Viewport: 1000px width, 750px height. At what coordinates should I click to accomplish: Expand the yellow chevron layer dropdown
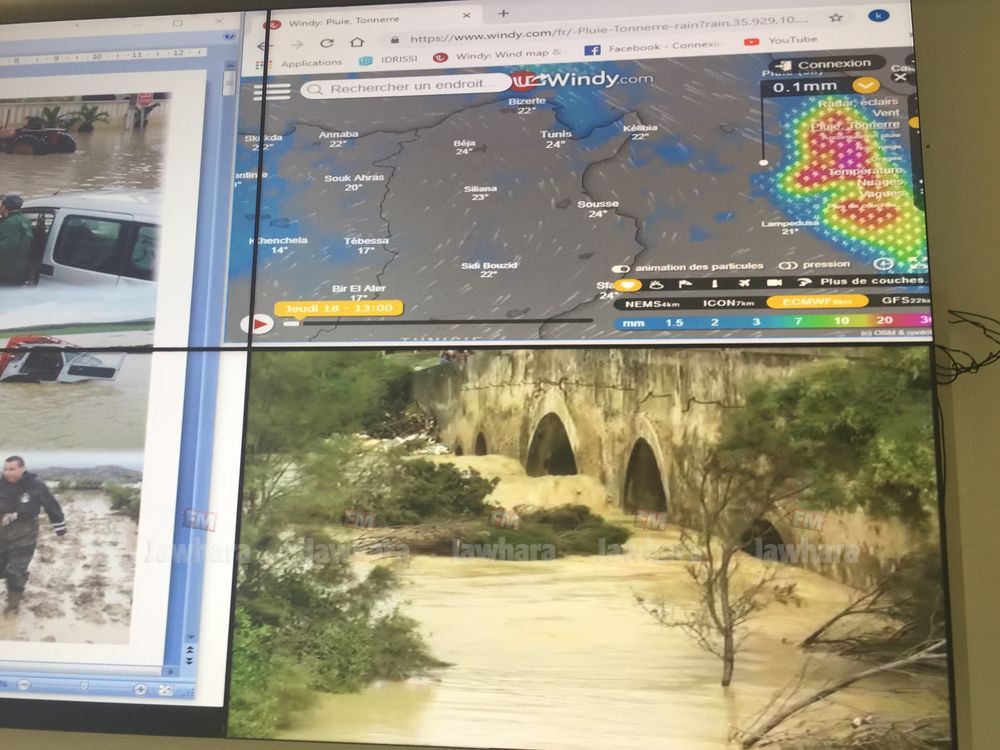pos(866,86)
